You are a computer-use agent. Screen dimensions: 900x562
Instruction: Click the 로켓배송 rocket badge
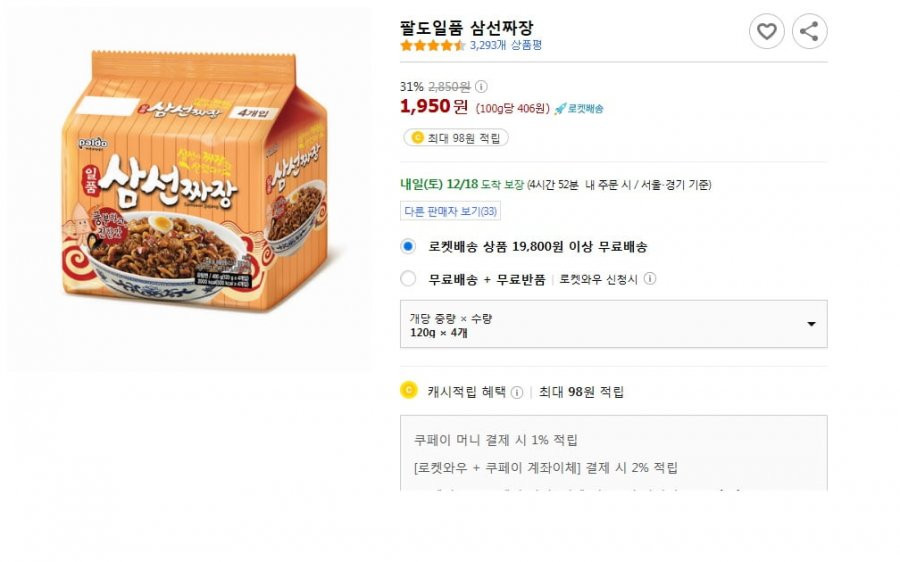pos(579,108)
